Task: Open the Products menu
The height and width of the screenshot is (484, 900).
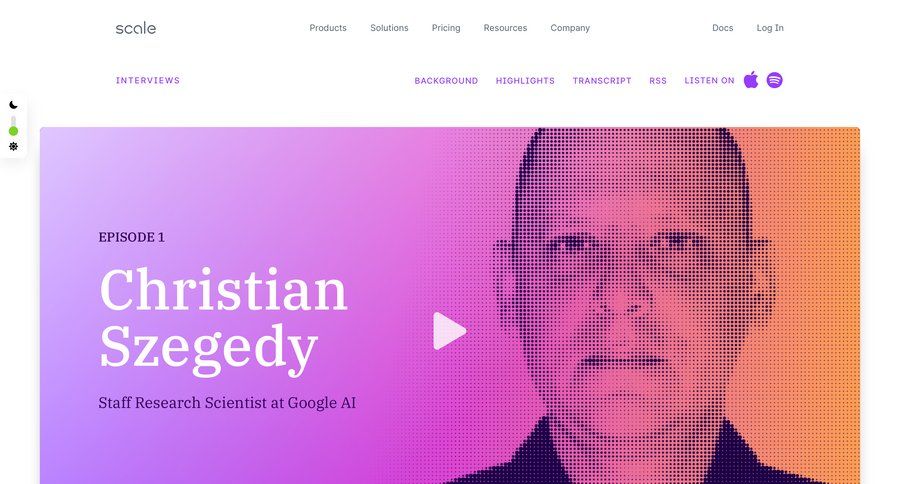Action: pos(328,28)
